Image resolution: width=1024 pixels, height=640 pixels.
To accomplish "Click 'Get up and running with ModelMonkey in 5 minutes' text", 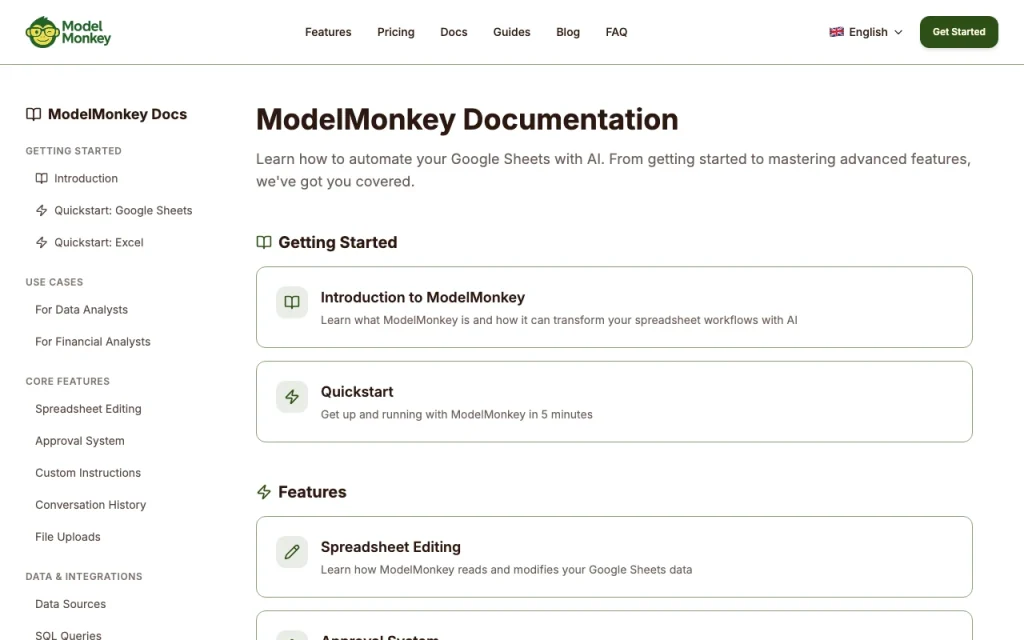I will (x=456, y=415).
